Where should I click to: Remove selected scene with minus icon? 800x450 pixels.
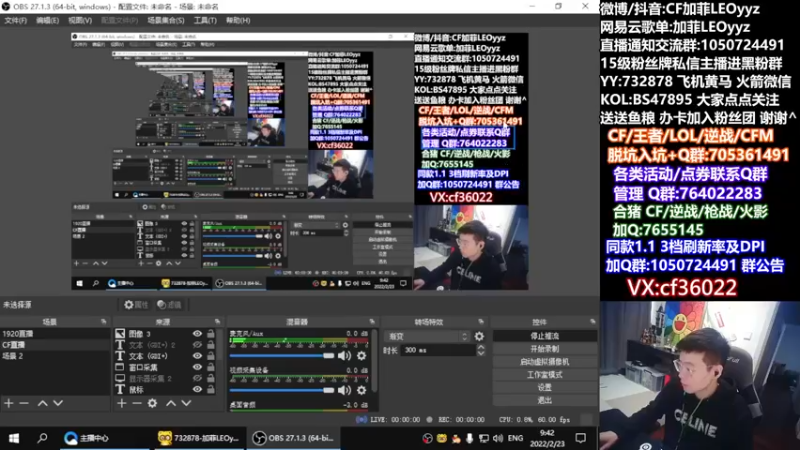[x=24, y=403]
